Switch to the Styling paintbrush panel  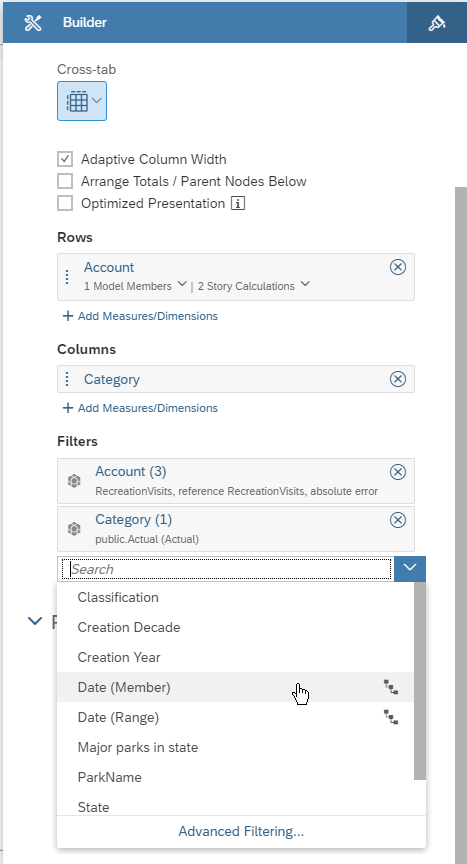point(437,23)
